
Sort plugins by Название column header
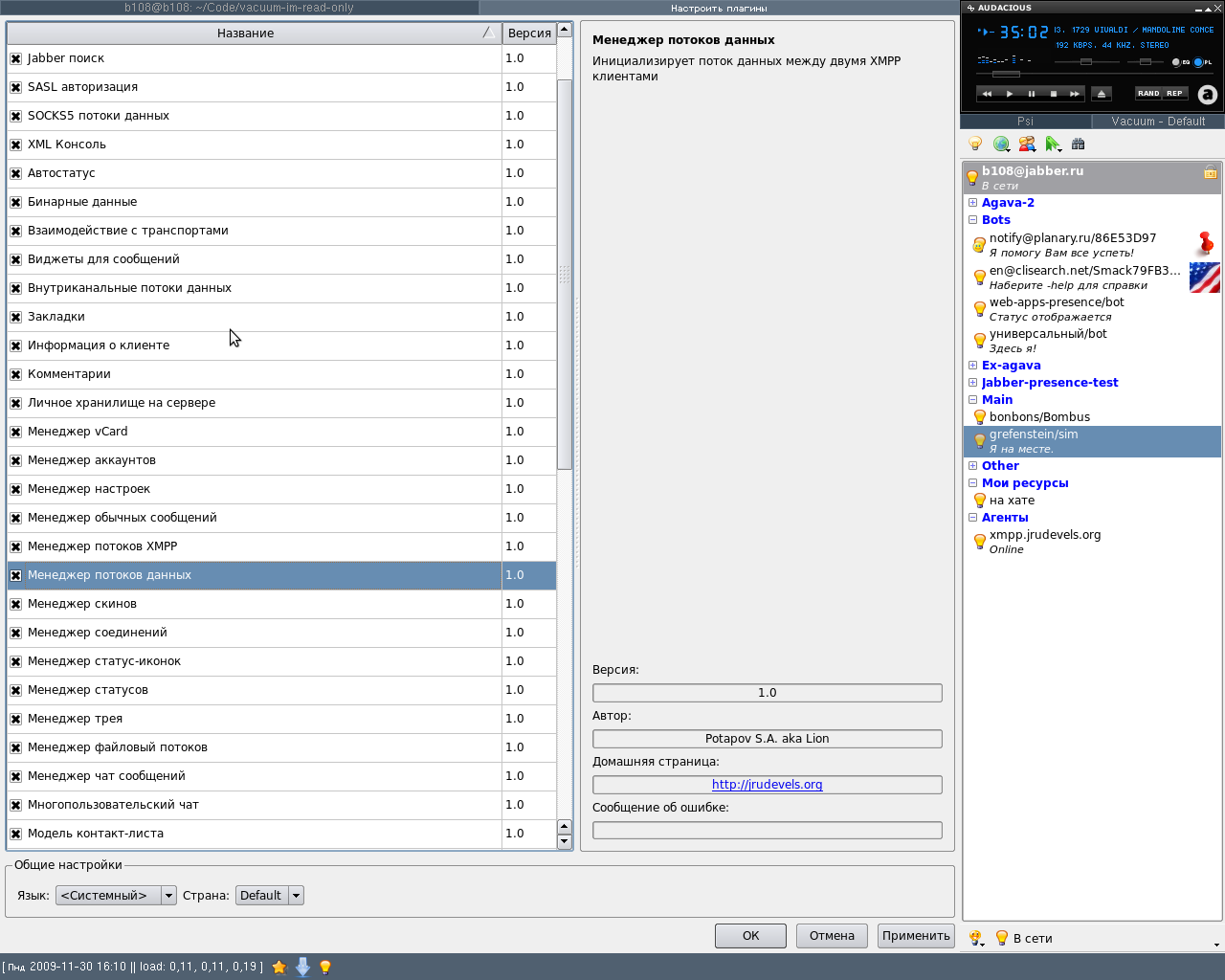[x=245, y=33]
